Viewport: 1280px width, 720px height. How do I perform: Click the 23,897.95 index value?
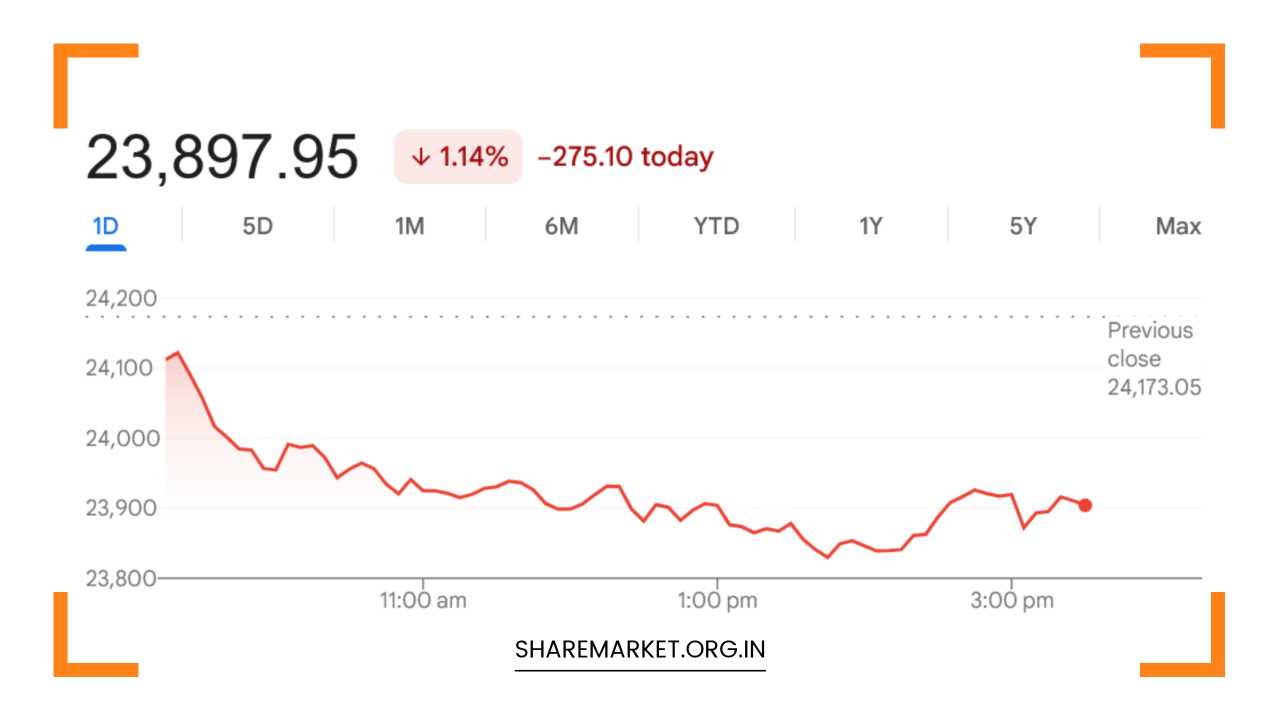coord(222,158)
